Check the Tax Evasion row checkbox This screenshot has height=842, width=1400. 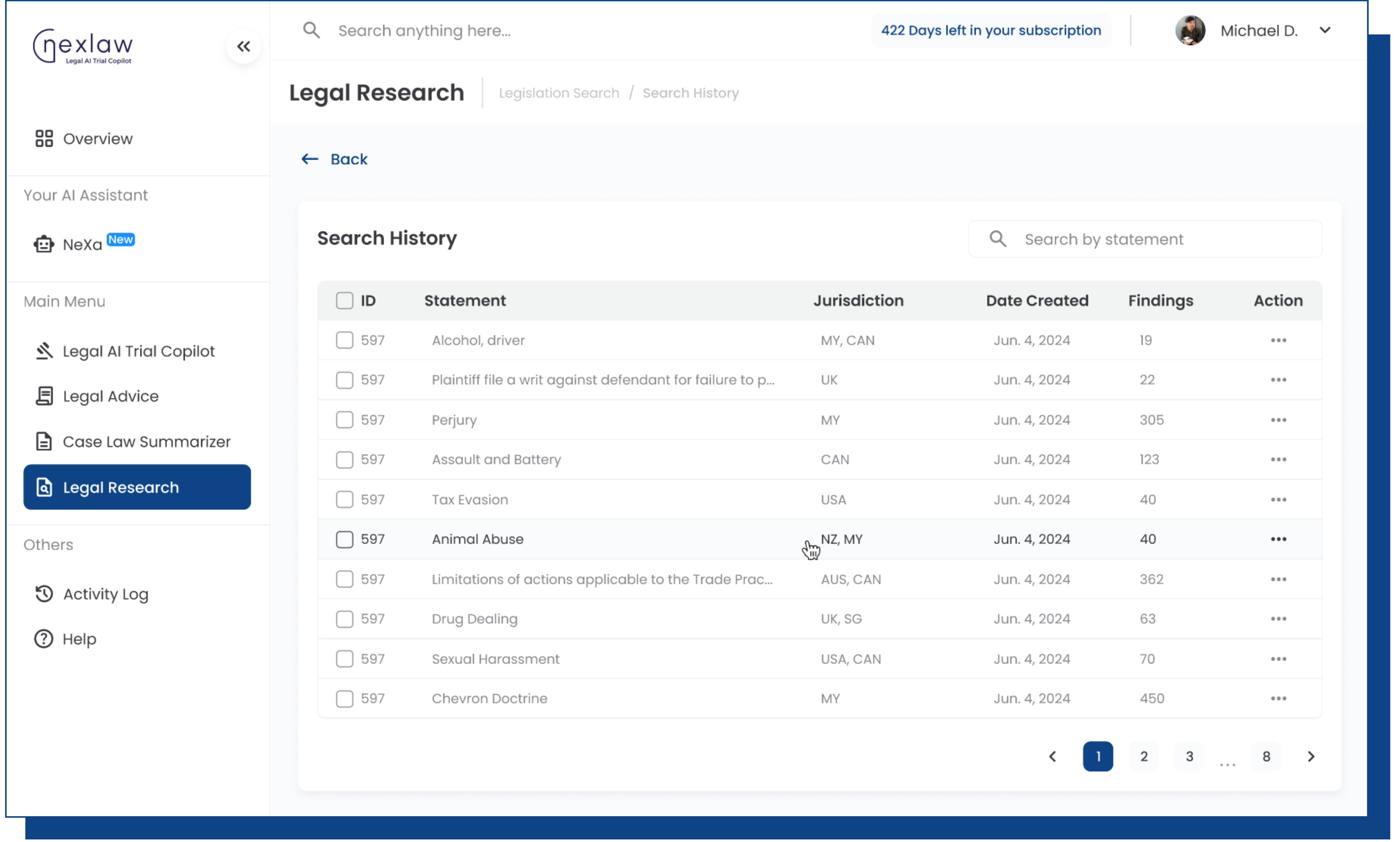[x=344, y=499]
